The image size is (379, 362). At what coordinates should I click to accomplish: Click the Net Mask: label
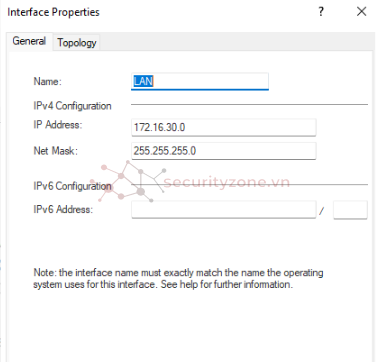55,151
